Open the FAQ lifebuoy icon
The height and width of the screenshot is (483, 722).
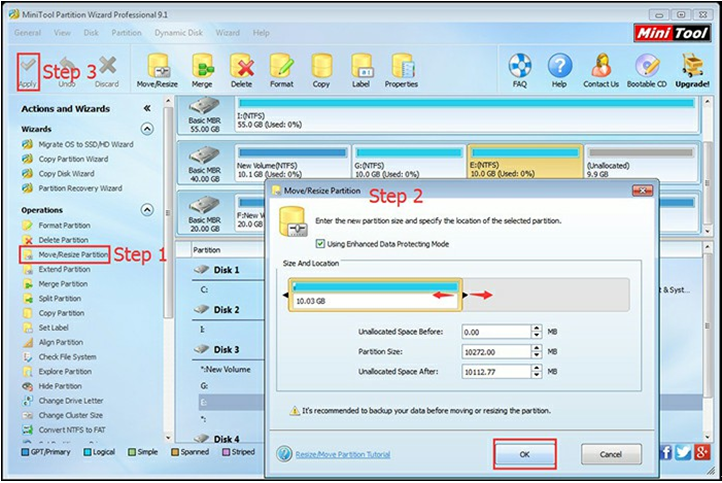(520, 65)
